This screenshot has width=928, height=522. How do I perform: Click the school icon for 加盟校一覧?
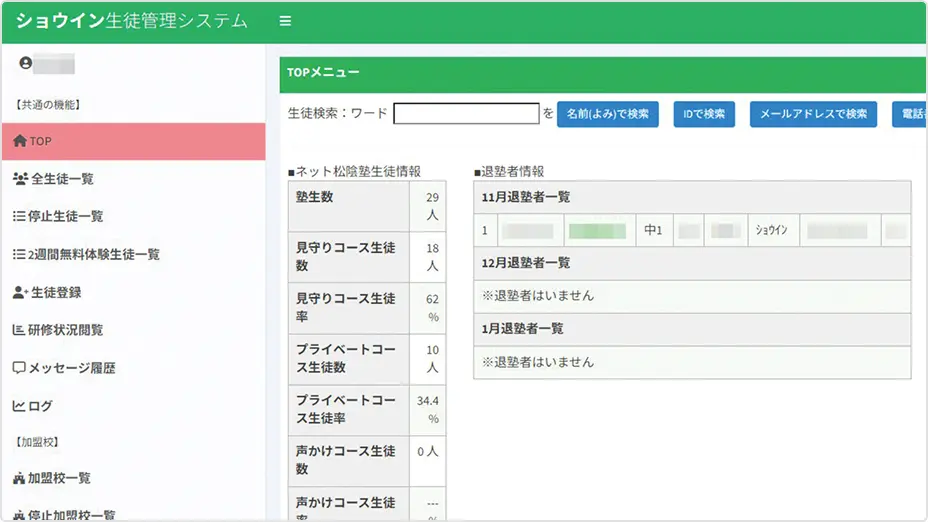19,479
